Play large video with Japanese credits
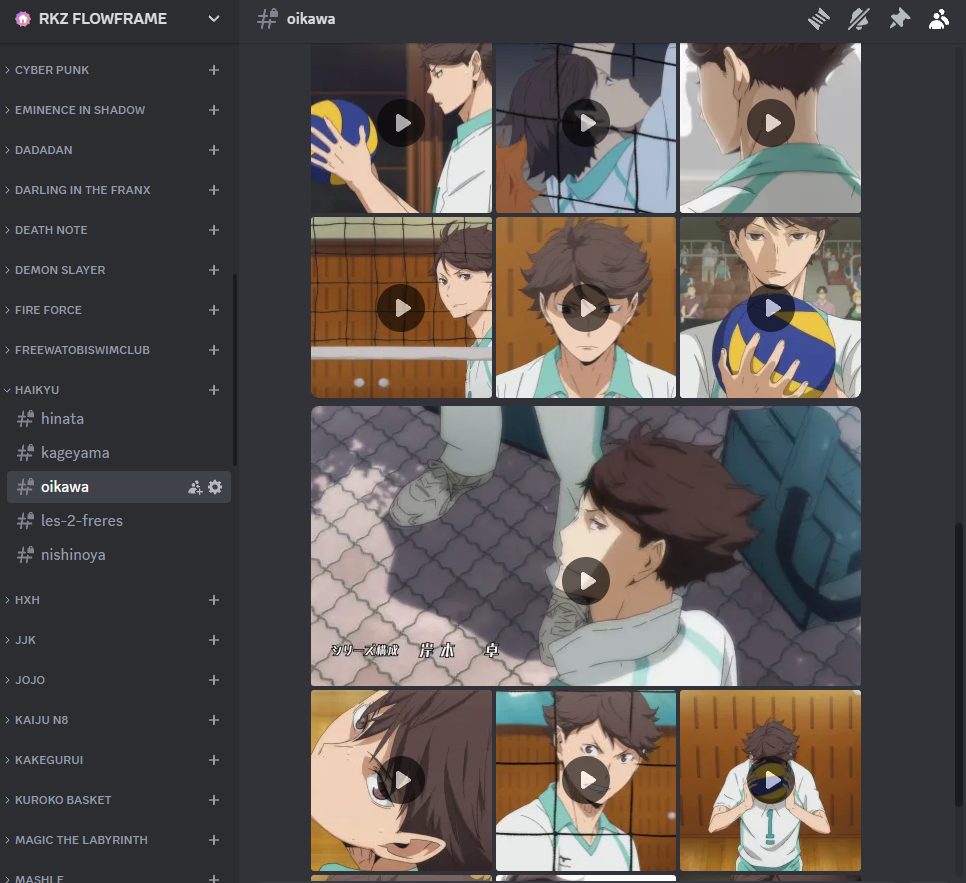Screen dimensions: 966x883 pyautogui.click(x=586, y=581)
